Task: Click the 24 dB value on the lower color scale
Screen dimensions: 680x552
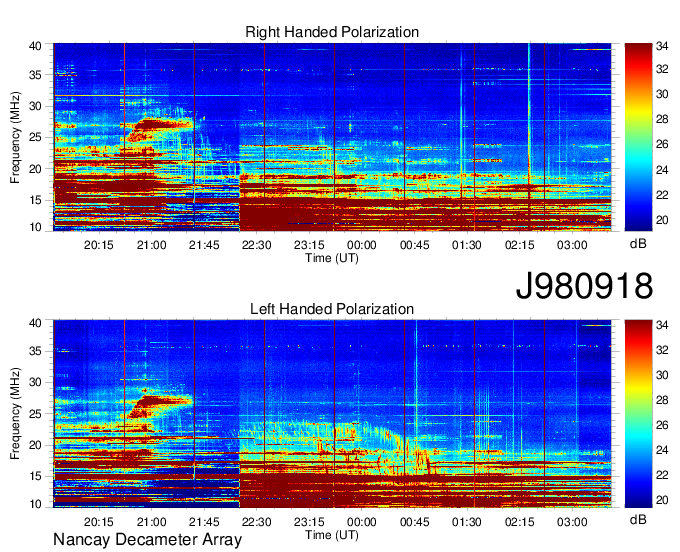Action: pyautogui.click(x=662, y=450)
